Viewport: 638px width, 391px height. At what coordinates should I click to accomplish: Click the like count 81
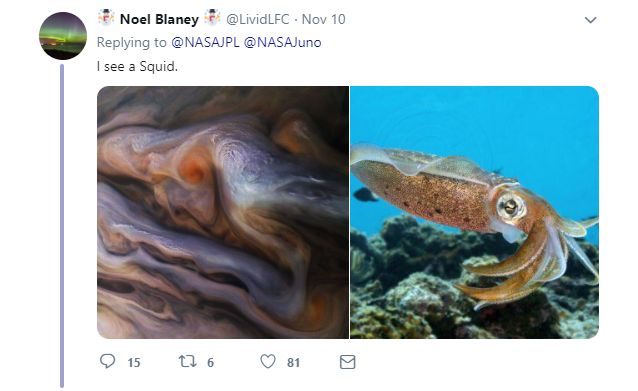point(293,363)
